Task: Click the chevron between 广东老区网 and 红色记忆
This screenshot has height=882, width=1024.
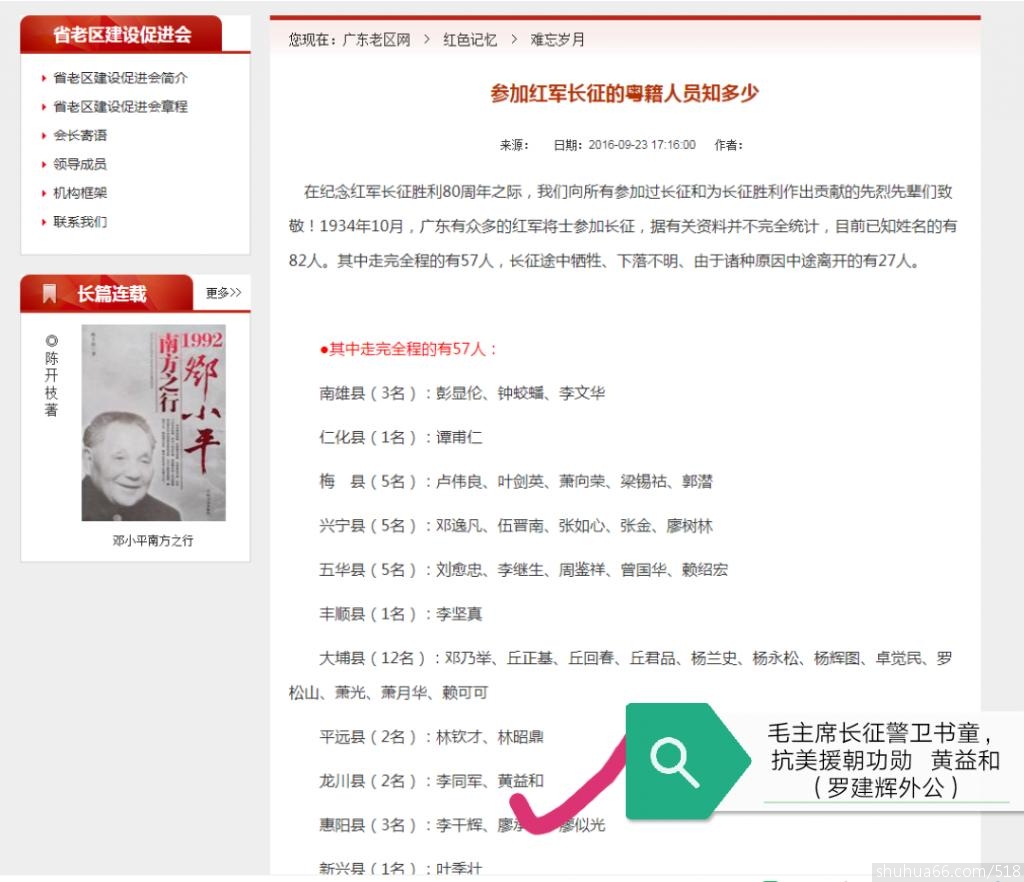Action: (x=427, y=40)
